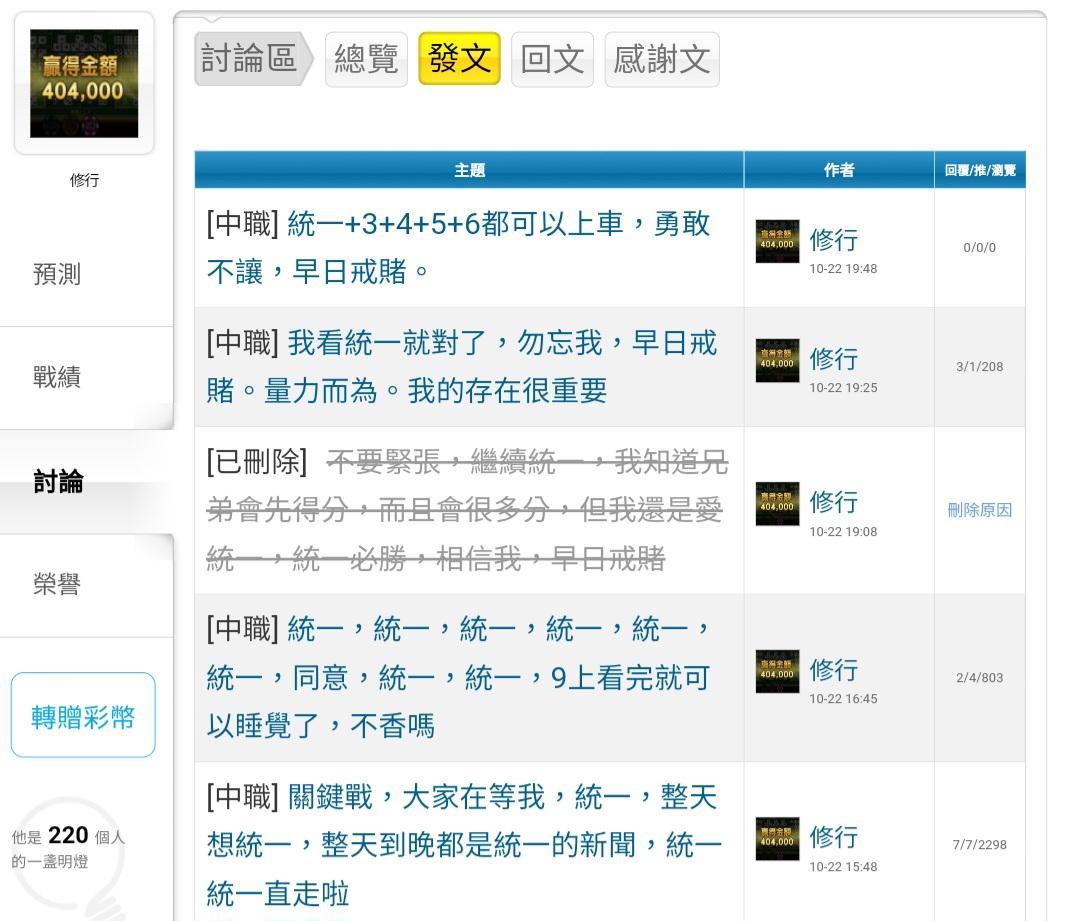Open post 我看統一就對了，勿忘我
The height and width of the screenshot is (921, 1080).
(x=461, y=366)
